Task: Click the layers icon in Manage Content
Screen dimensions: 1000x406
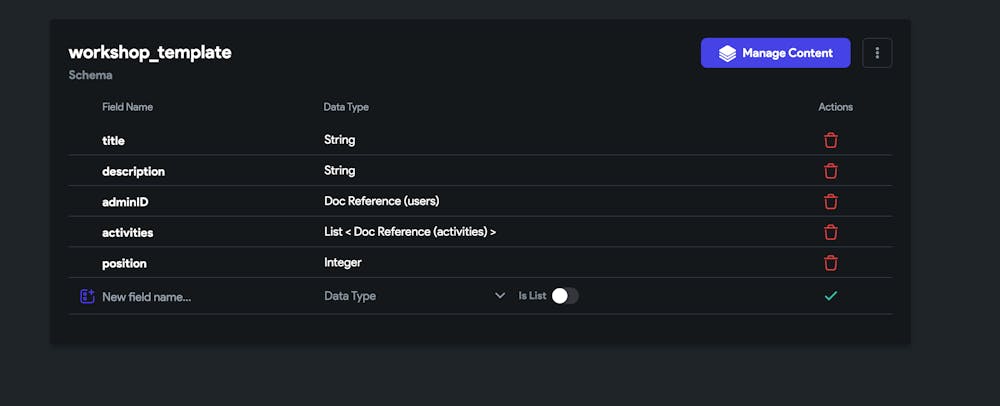Action: click(727, 54)
